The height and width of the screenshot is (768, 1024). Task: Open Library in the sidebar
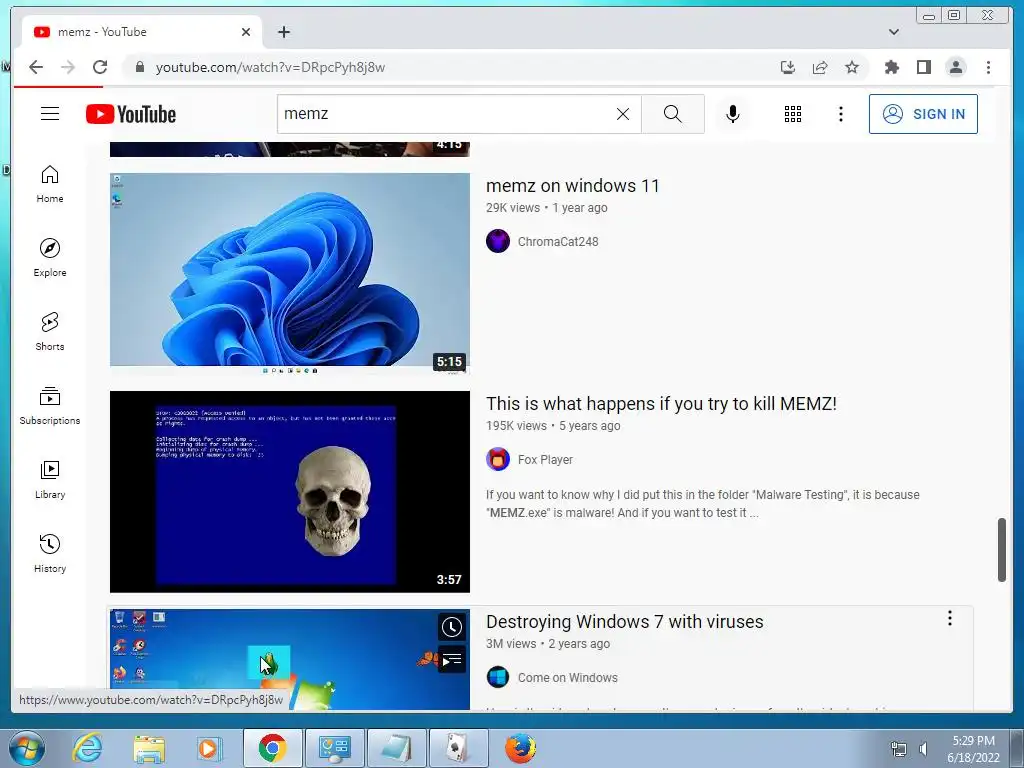tap(50, 480)
